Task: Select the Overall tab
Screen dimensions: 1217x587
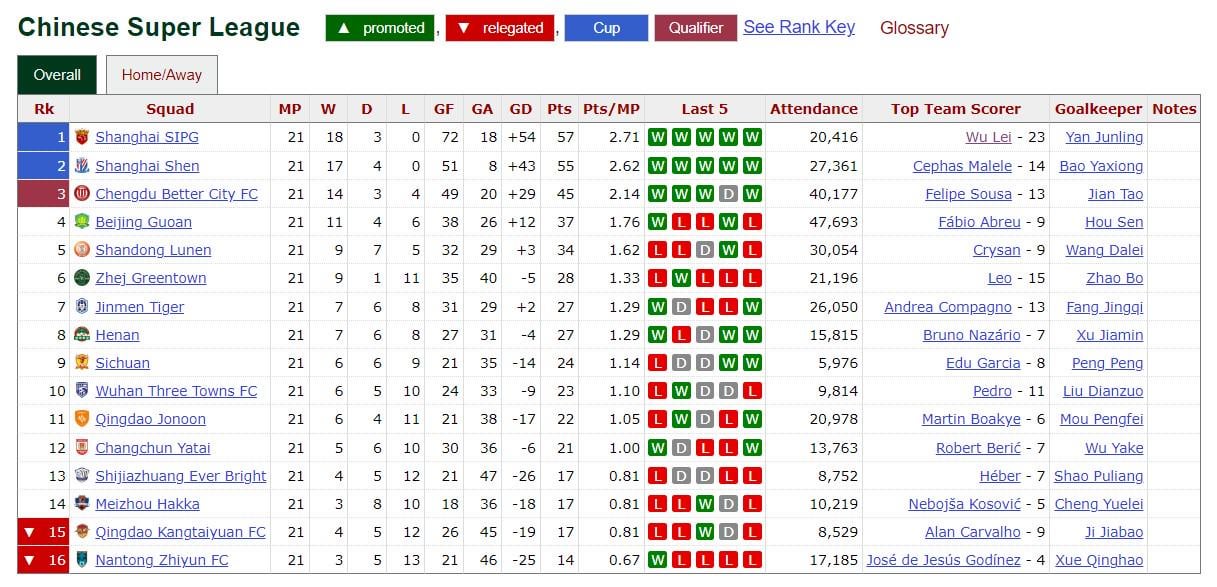Action: (x=56, y=74)
